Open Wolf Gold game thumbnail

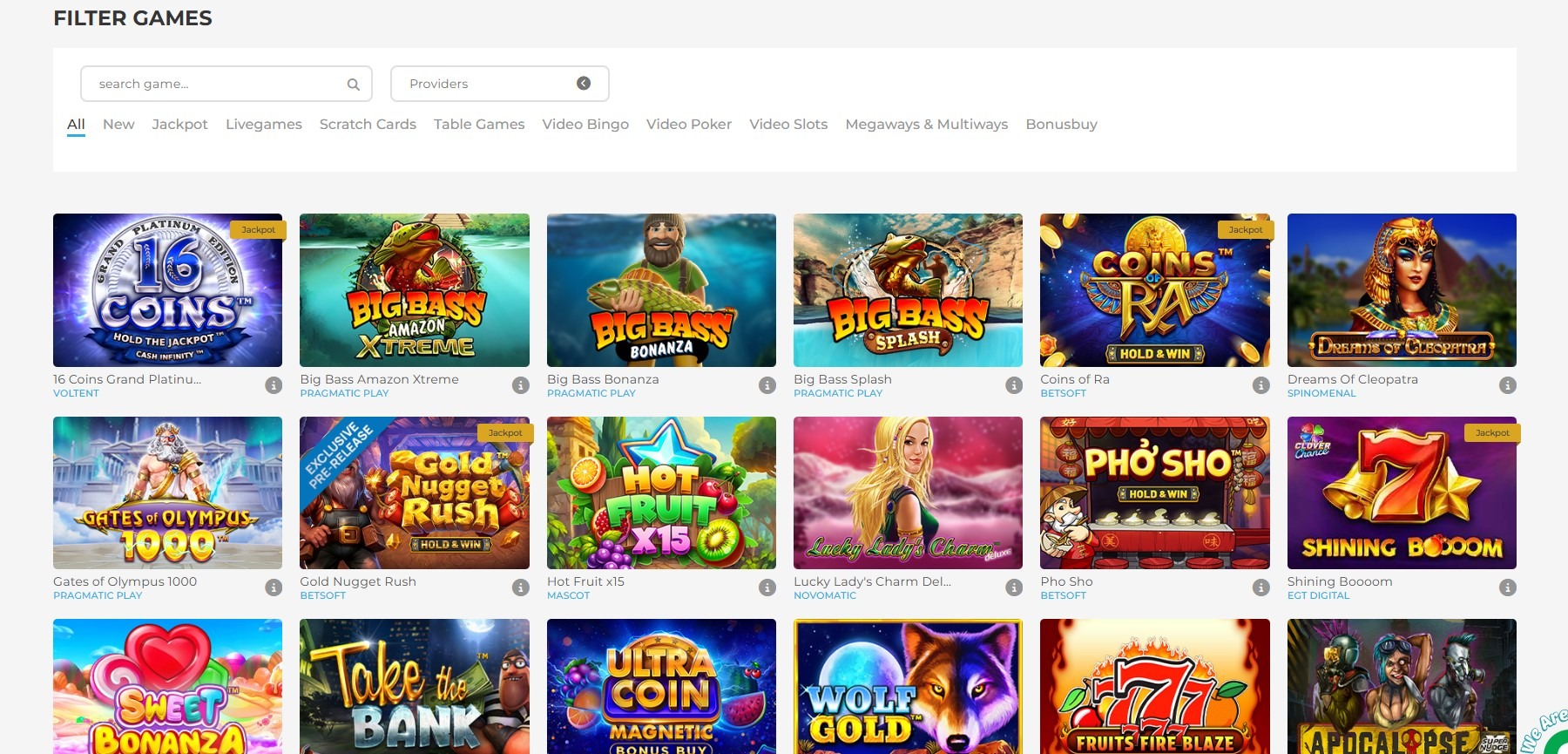(908, 687)
